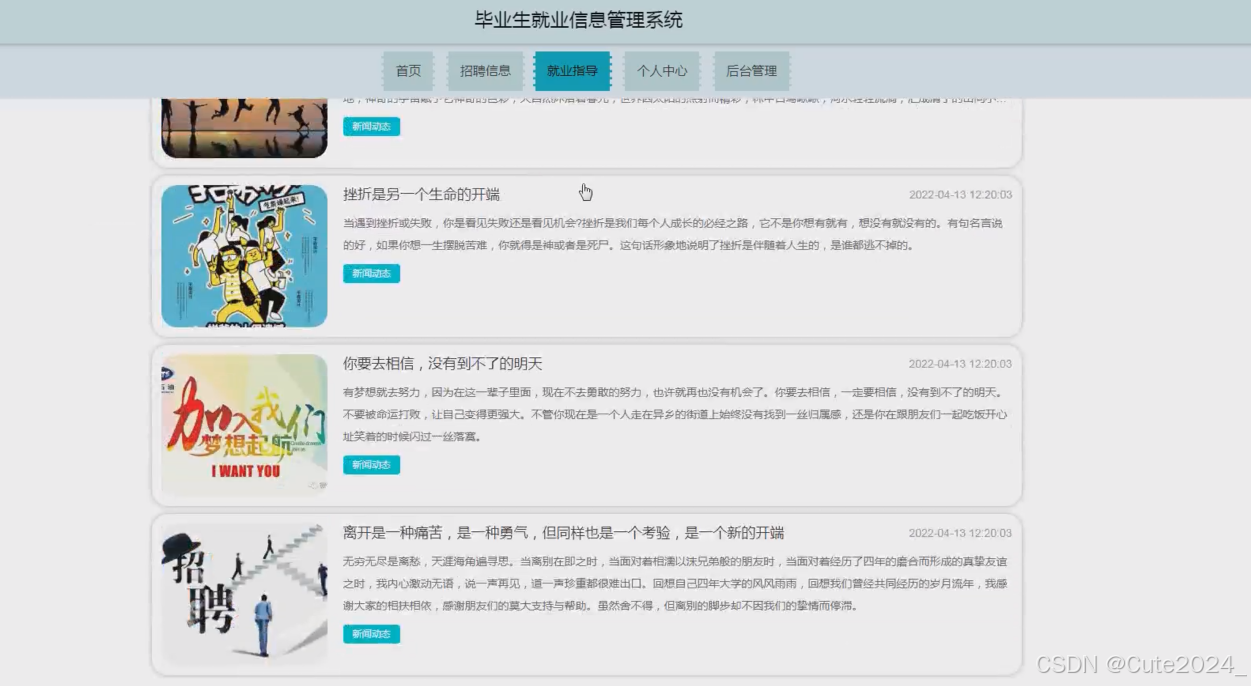Enter the 后台管理 section
Image resolution: width=1251 pixels, height=686 pixels.
[x=753, y=71]
